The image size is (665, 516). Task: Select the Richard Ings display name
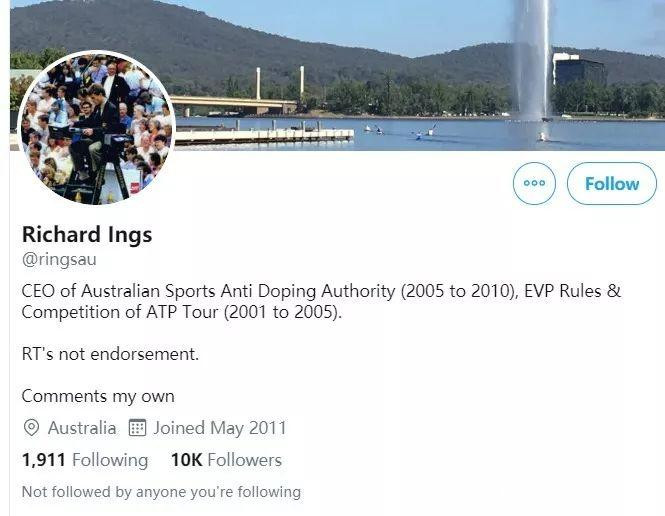(86, 235)
